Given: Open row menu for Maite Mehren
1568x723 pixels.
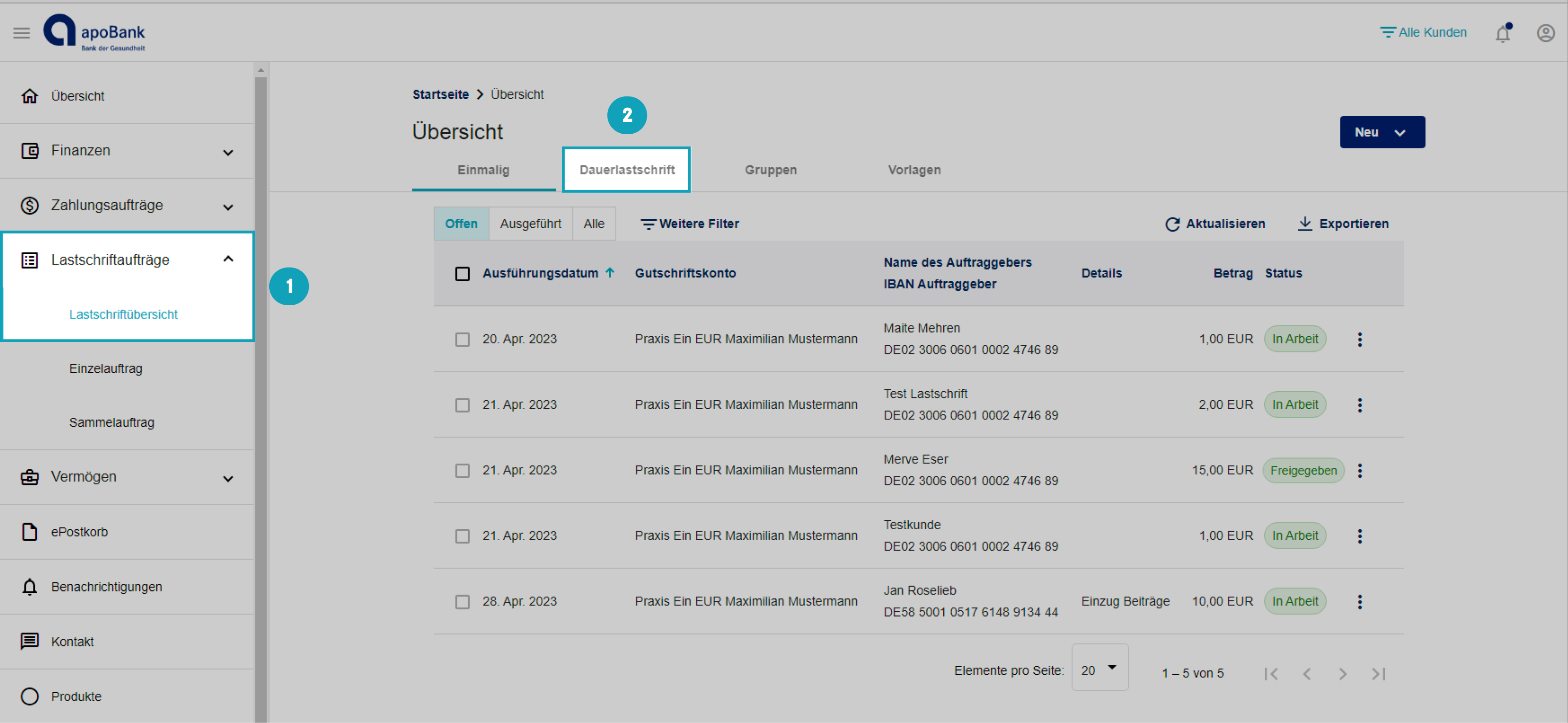Looking at the screenshot, I should point(1359,339).
